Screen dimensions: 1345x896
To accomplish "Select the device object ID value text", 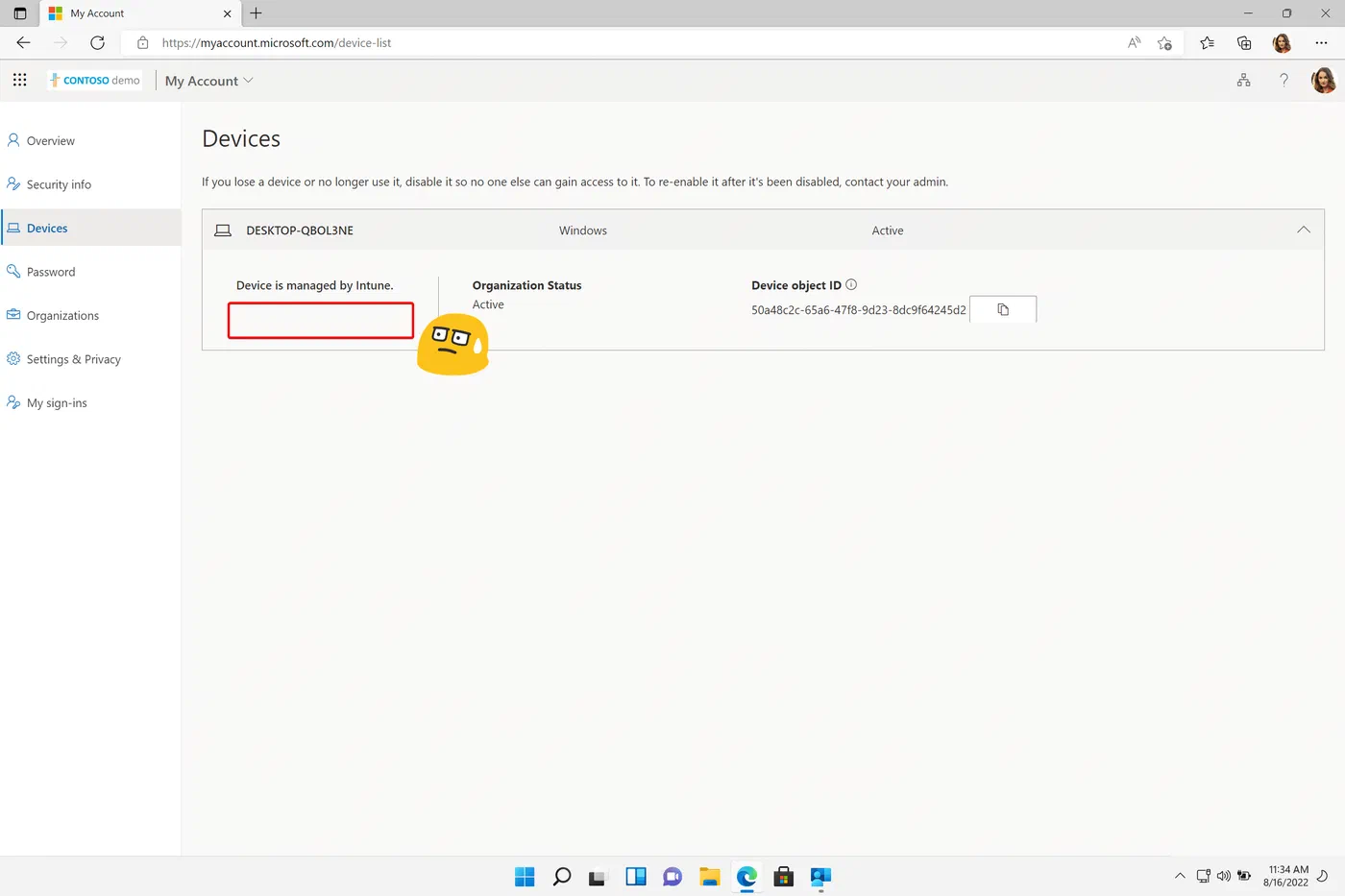I will coord(859,310).
